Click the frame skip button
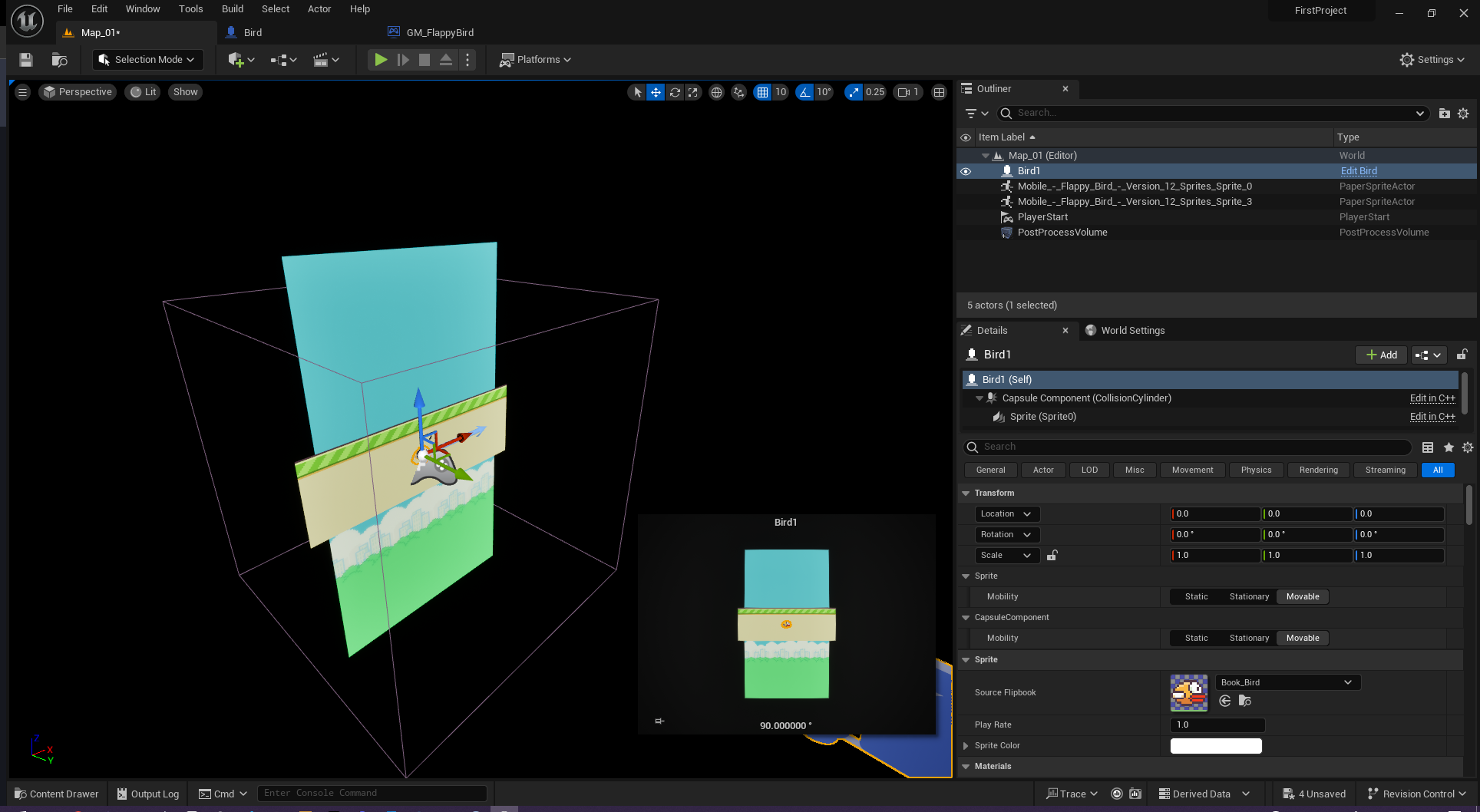This screenshot has height=812, width=1480. (x=403, y=60)
